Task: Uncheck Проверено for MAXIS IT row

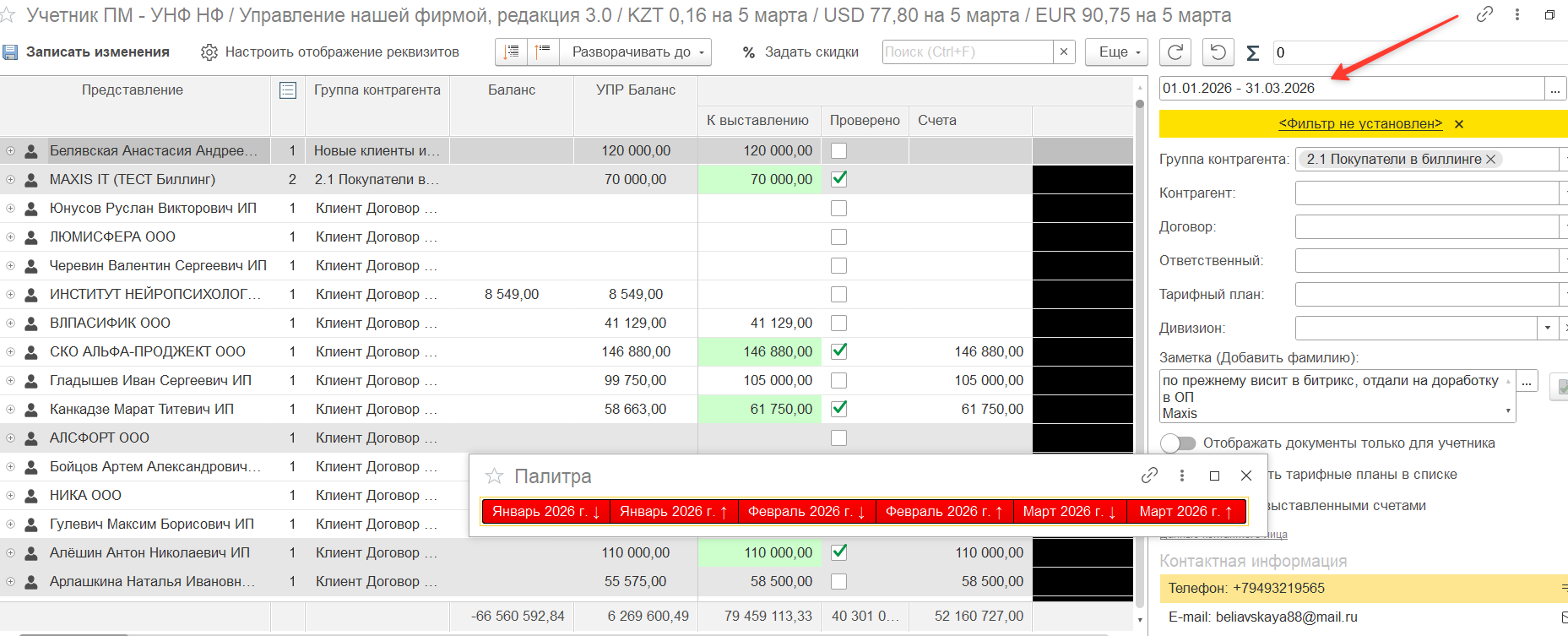Action: click(838, 179)
